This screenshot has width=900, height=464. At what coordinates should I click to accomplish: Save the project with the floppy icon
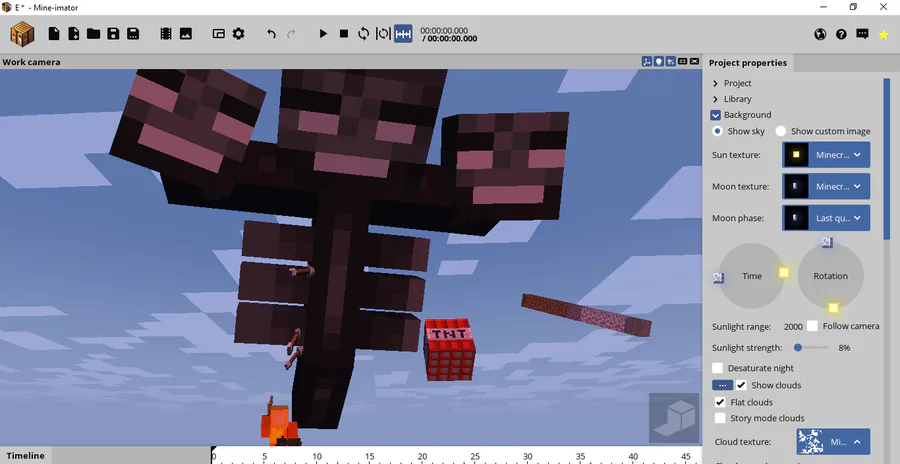pyautogui.click(x=113, y=34)
